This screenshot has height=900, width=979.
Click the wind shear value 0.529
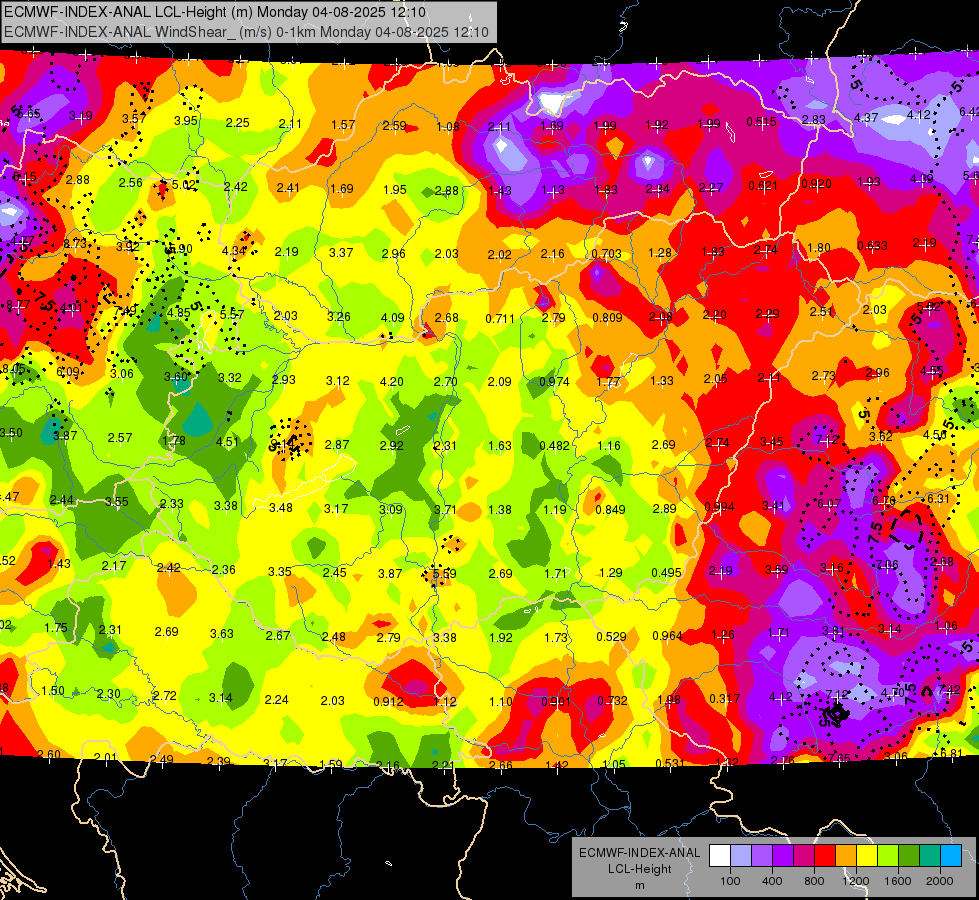click(x=611, y=636)
